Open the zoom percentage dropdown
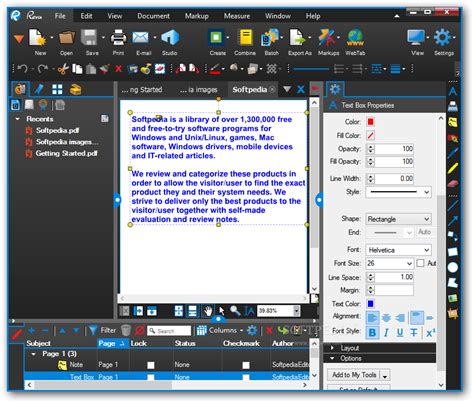Screen dimensions: 474x403 [x=297, y=311]
